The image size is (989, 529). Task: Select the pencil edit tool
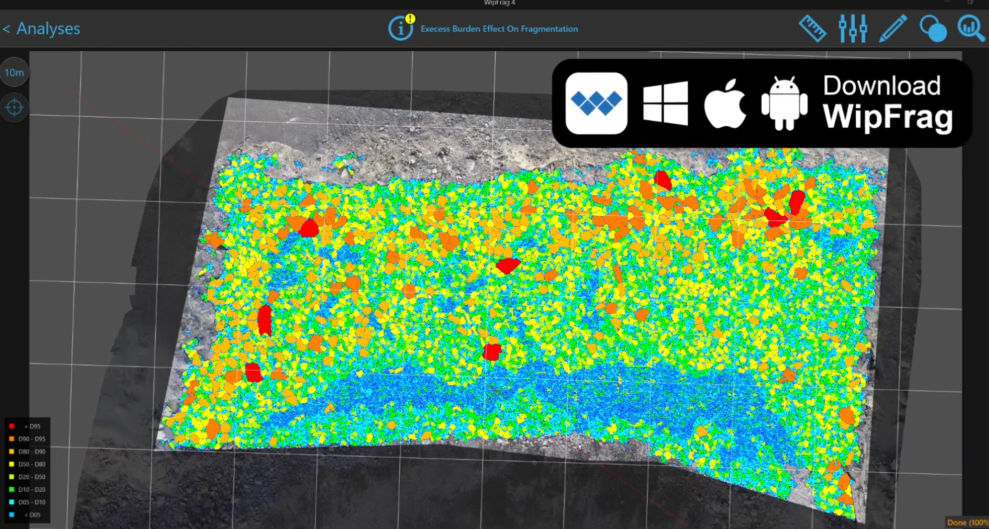click(x=892, y=28)
